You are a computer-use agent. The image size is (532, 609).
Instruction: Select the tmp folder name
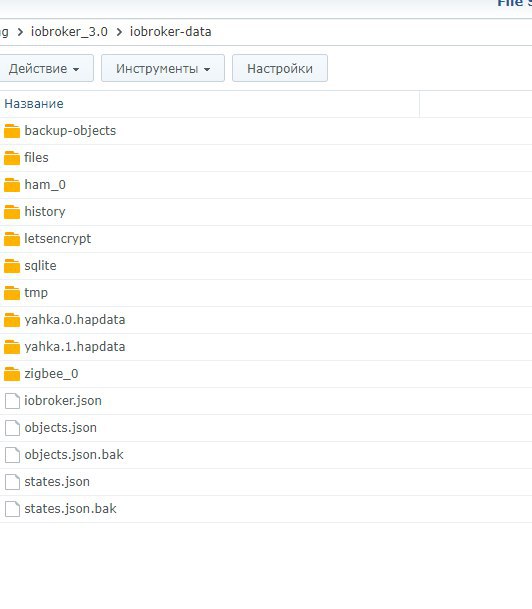pyautogui.click(x=36, y=293)
